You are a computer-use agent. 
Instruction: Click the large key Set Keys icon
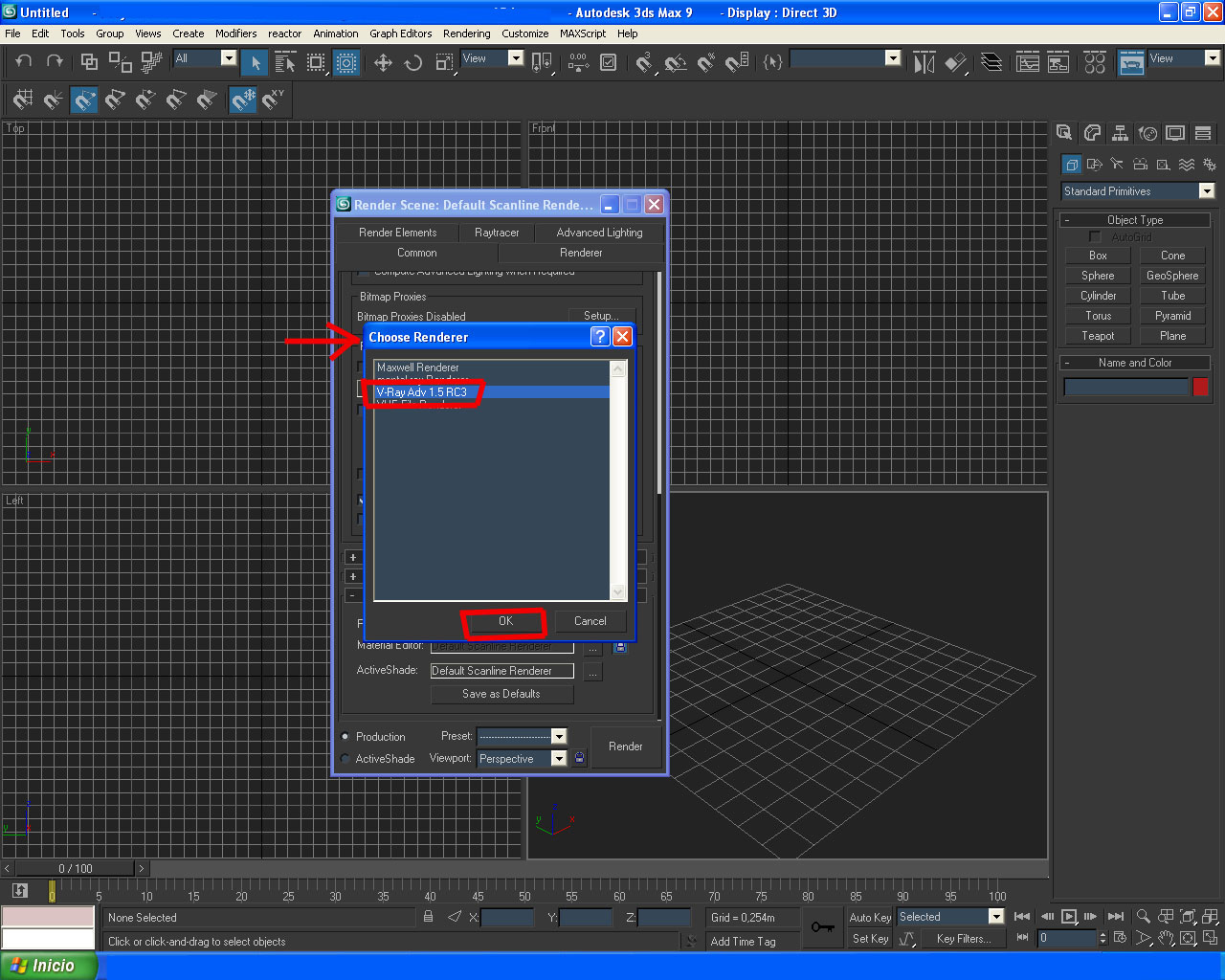point(822,927)
